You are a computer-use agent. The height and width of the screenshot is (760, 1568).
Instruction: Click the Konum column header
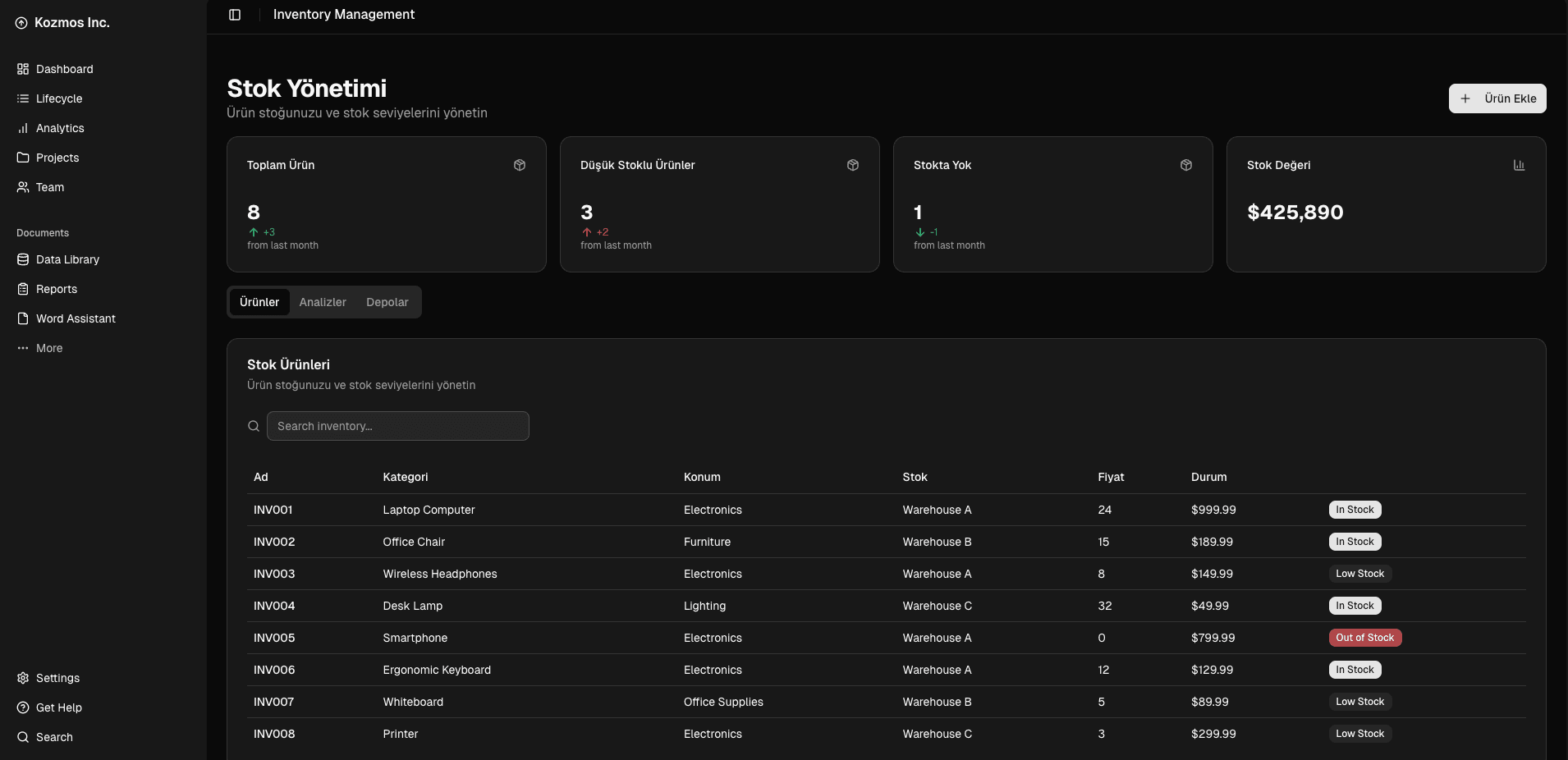(702, 477)
